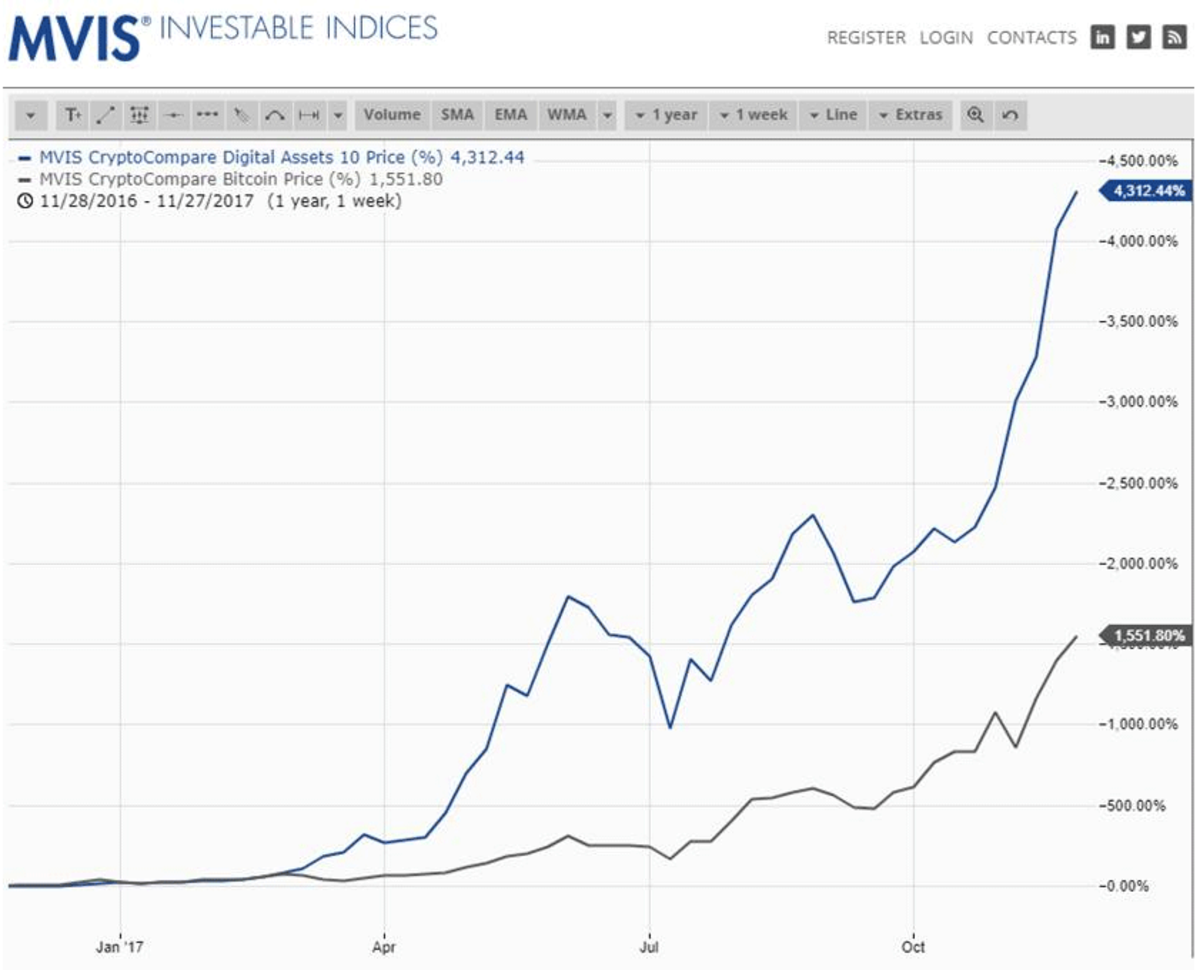The width and height of the screenshot is (1200, 970).
Task: Open the 1 week interval dropdown
Action: [753, 115]
